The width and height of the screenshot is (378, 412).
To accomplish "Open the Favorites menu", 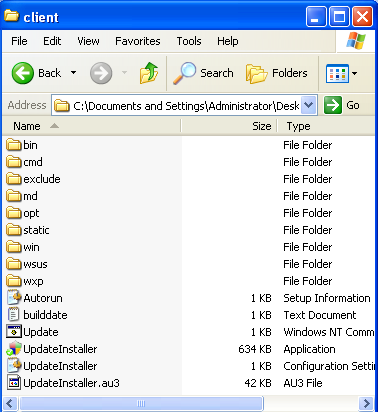I will (138, 41).
